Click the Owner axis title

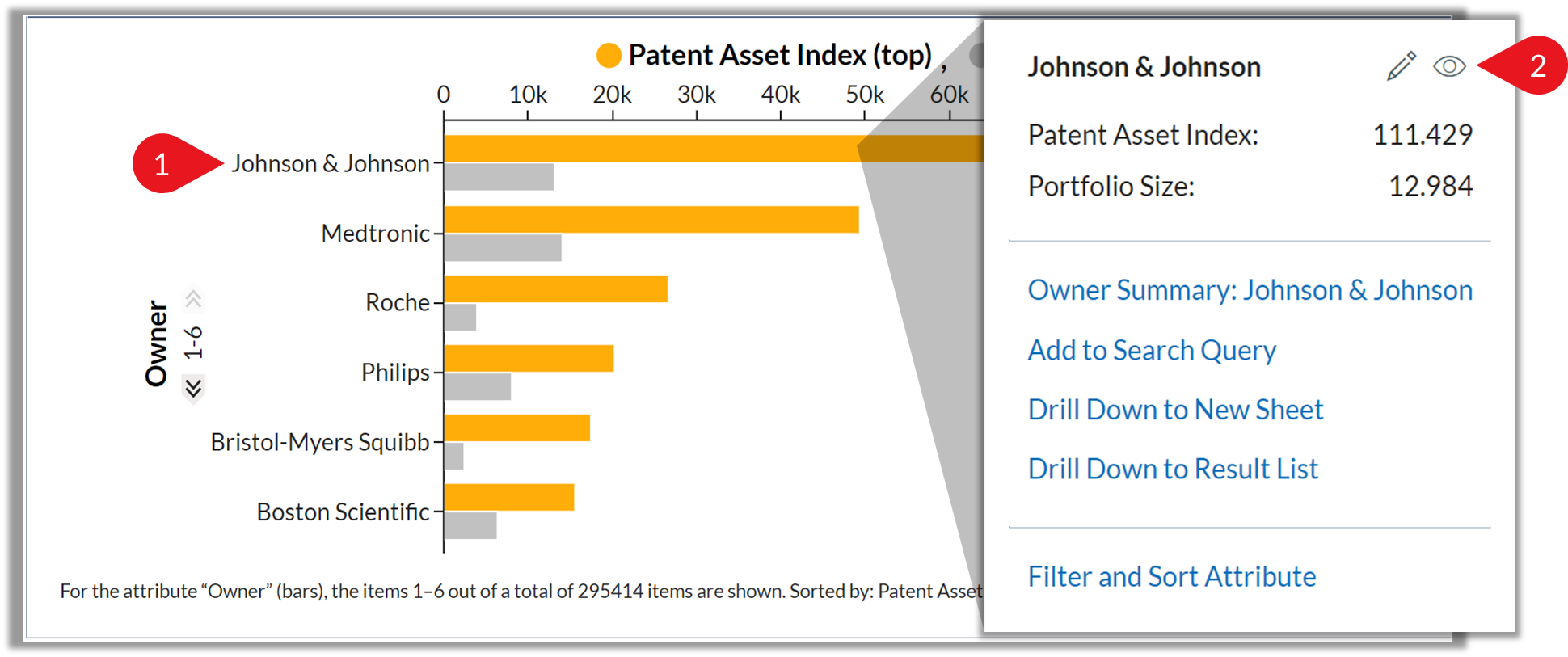pyautogui.click(x=156, y=343)
